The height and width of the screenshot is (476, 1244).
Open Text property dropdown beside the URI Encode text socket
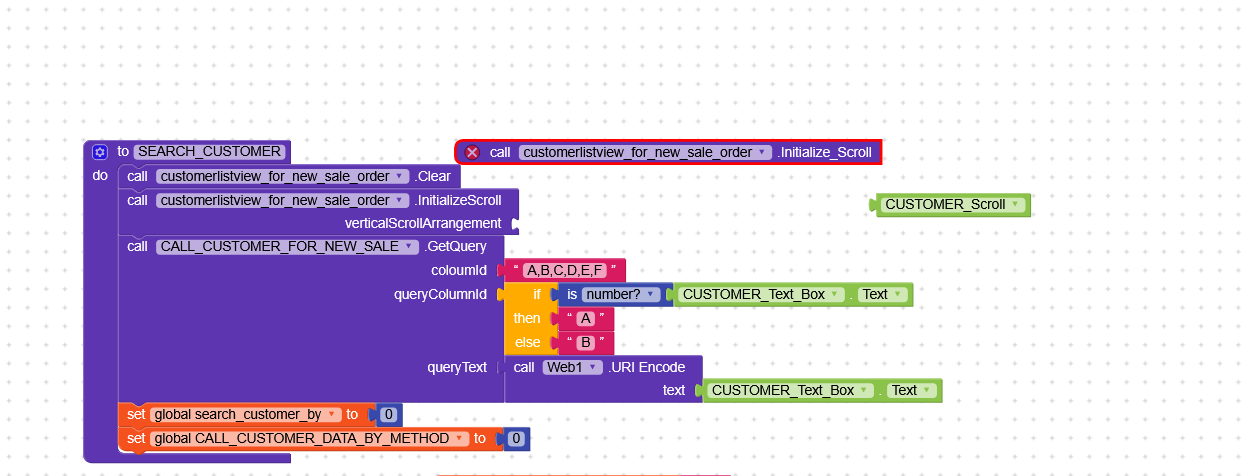[912, 390]
